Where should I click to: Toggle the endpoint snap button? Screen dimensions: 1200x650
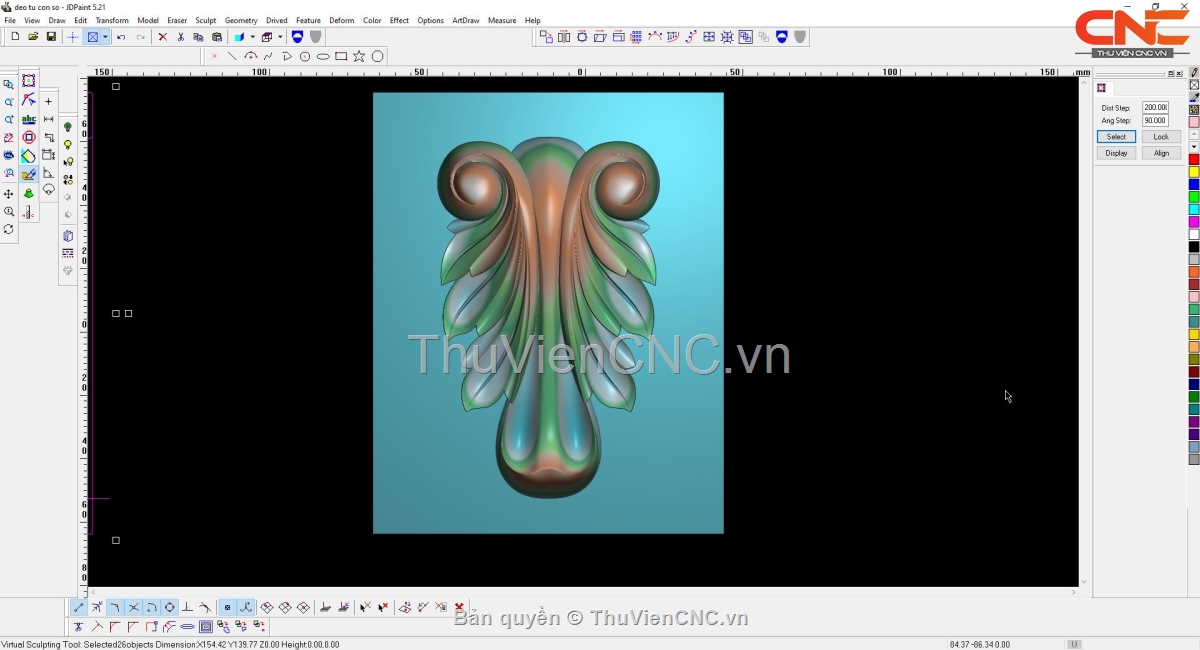pyautogui.click(x=79, y=607)
